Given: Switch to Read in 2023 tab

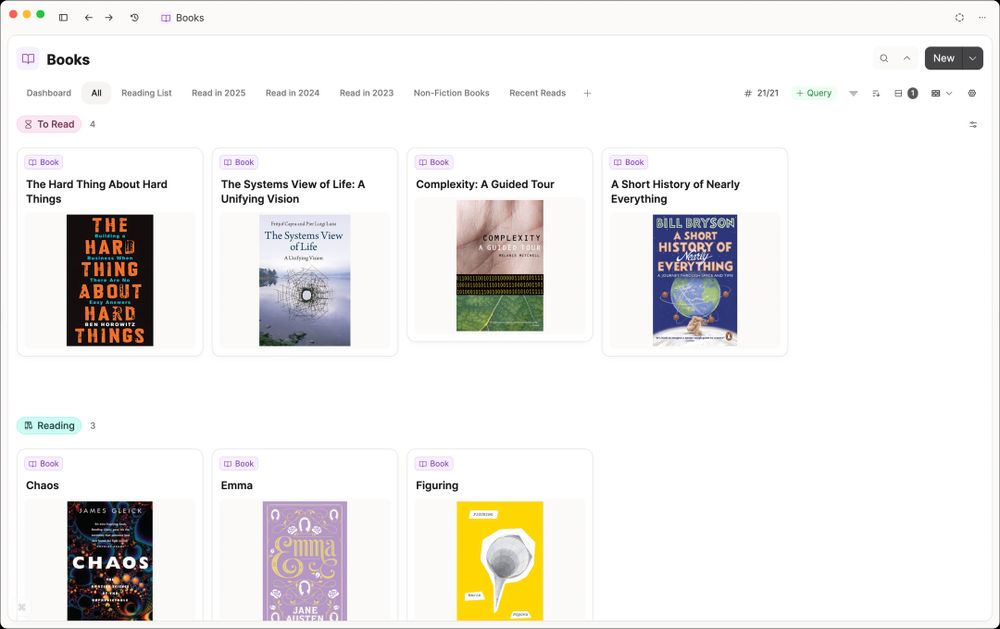Looking at the screenshot, I should pos(367,93).
